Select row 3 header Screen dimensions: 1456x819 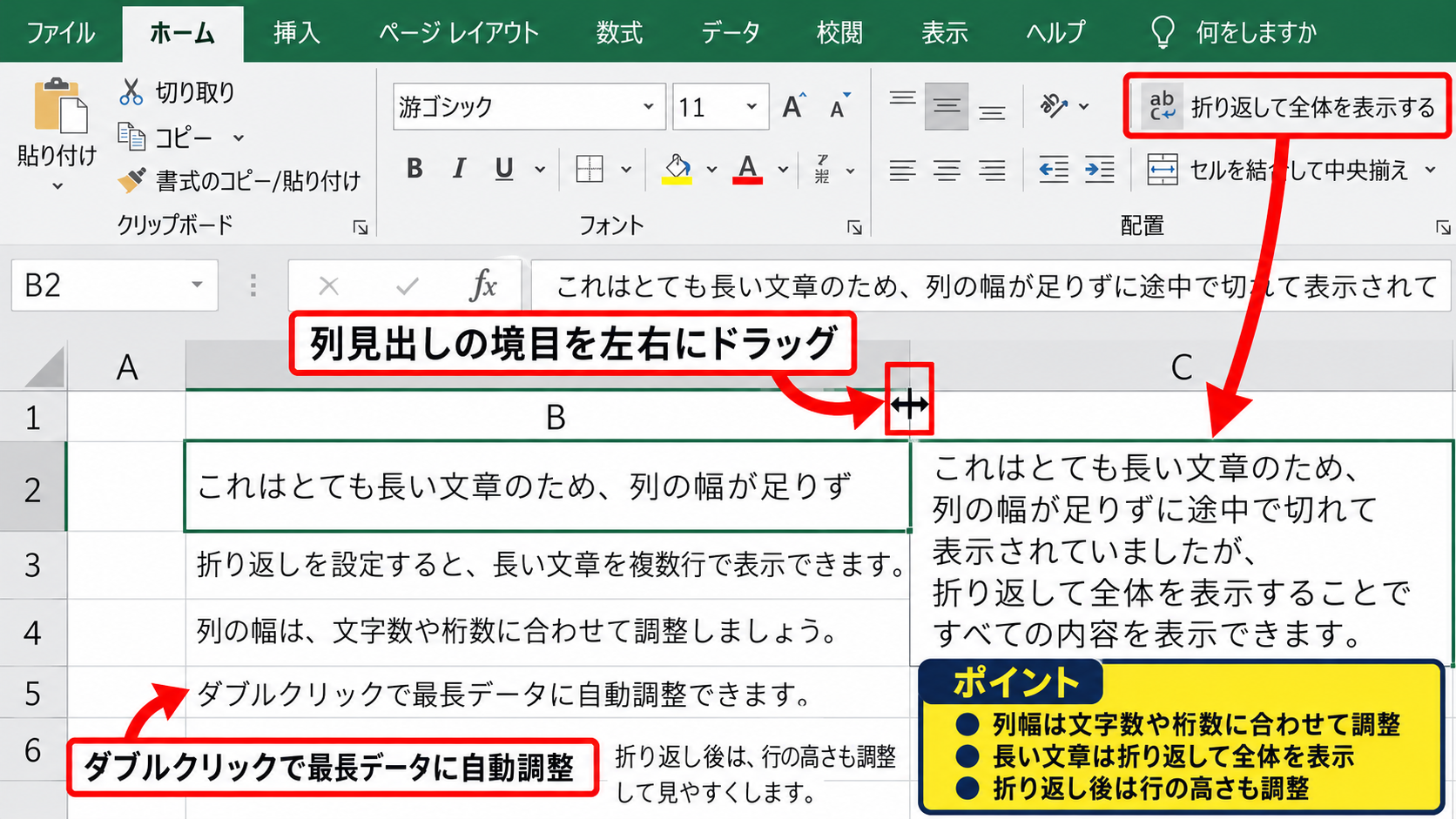pyautogui.click(x=33, y=566)
